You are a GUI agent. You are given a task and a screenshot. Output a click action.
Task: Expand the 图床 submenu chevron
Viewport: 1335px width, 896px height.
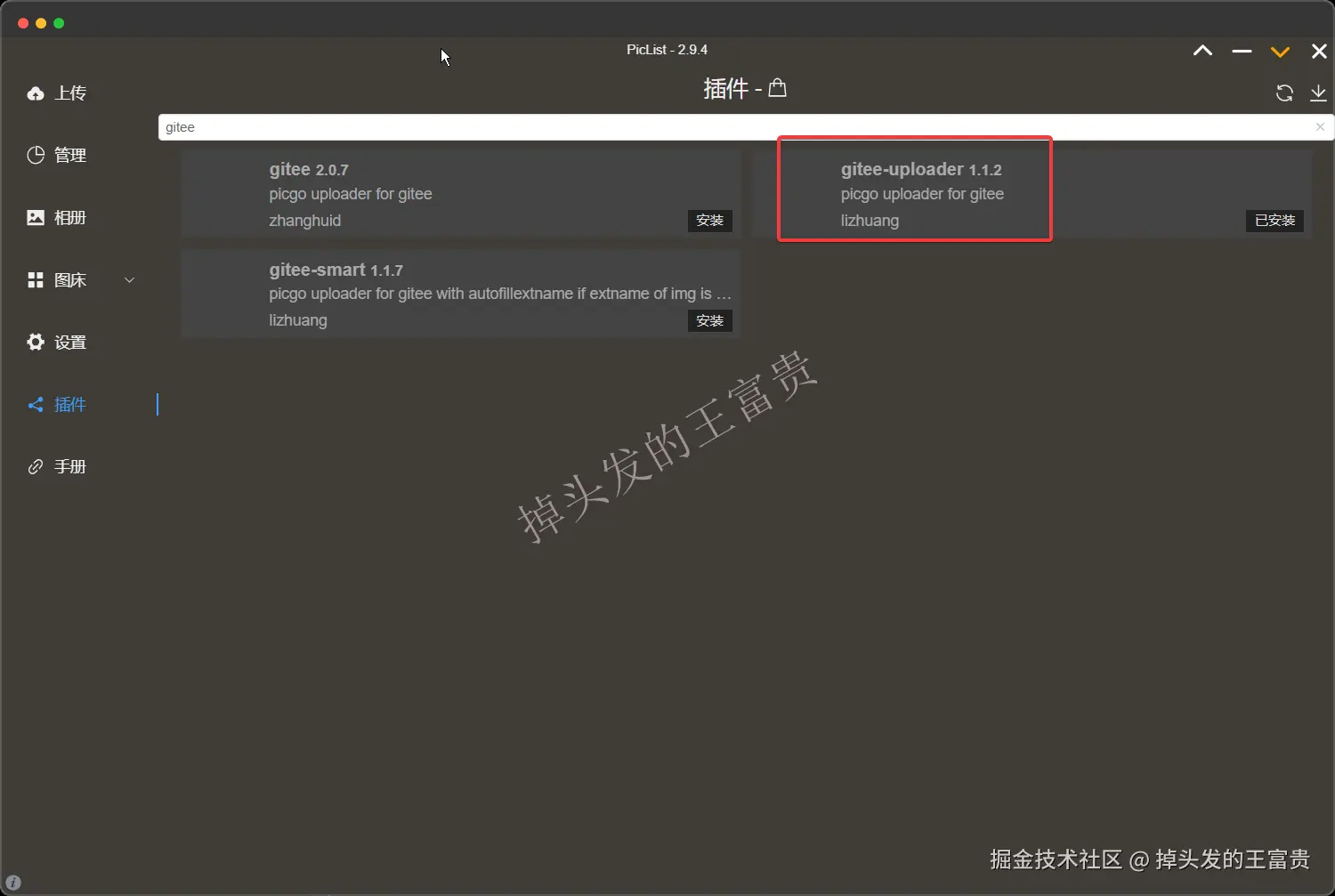(129, 280)
